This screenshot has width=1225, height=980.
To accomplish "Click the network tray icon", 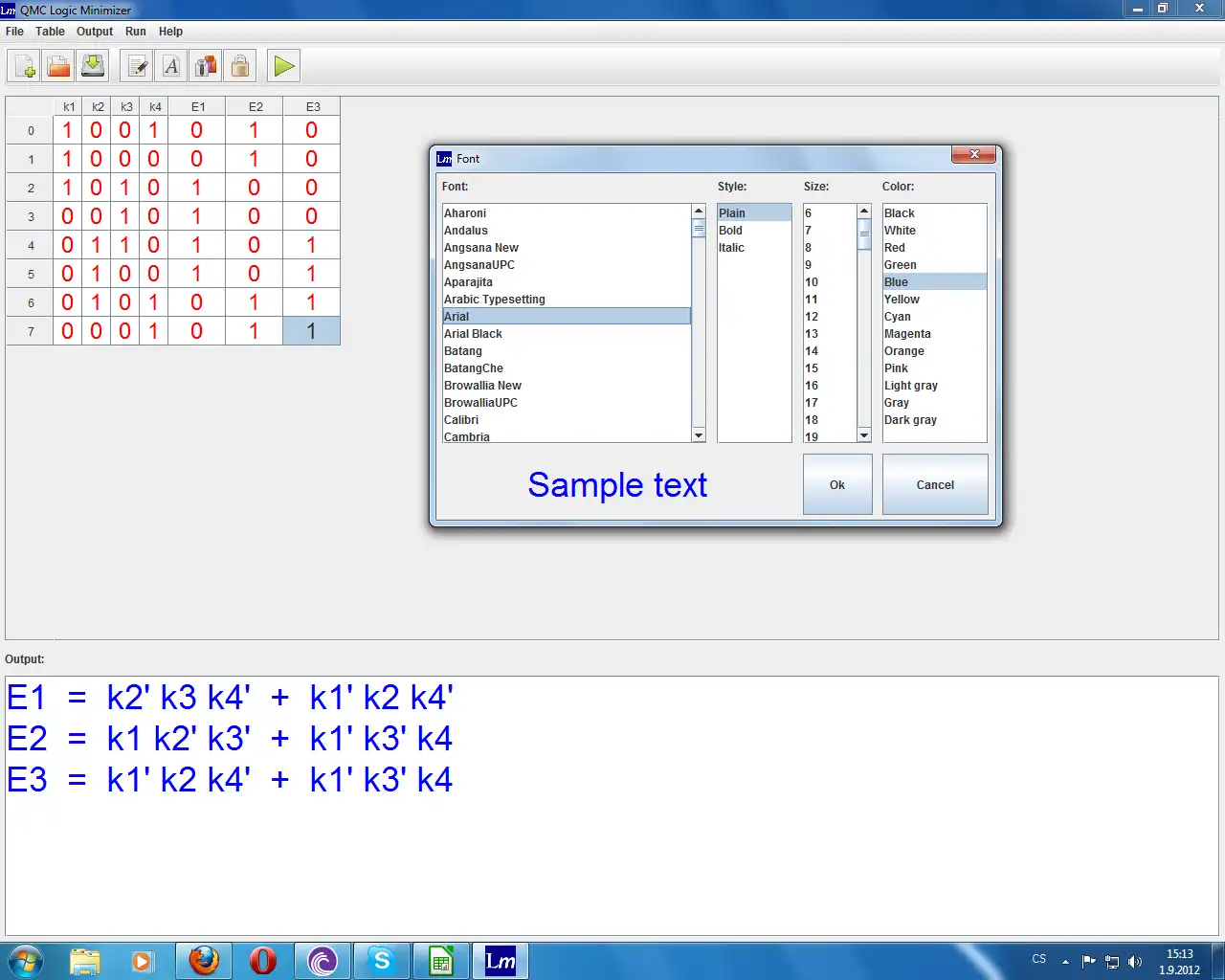I will click(1112, 962).
